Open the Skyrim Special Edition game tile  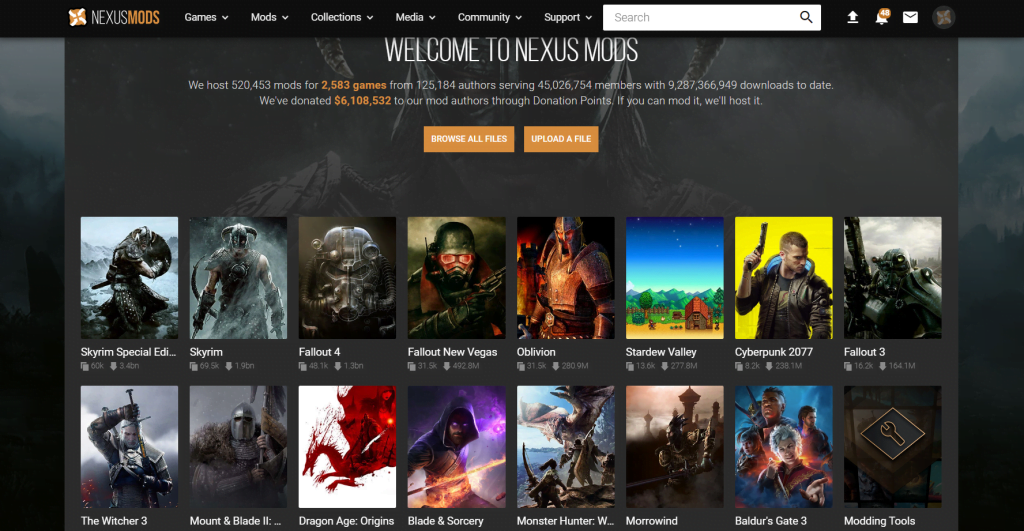(x=129, y=278)
